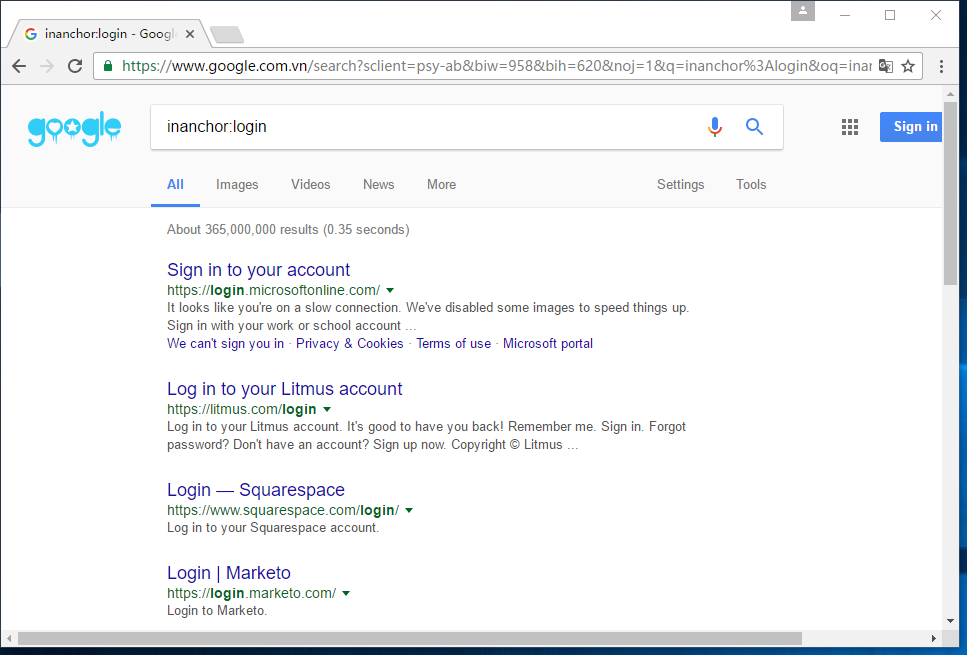The height and width of the screenshot is (655, 967).
Task: Select the All results tab
Action: click(x=175, y=184)
